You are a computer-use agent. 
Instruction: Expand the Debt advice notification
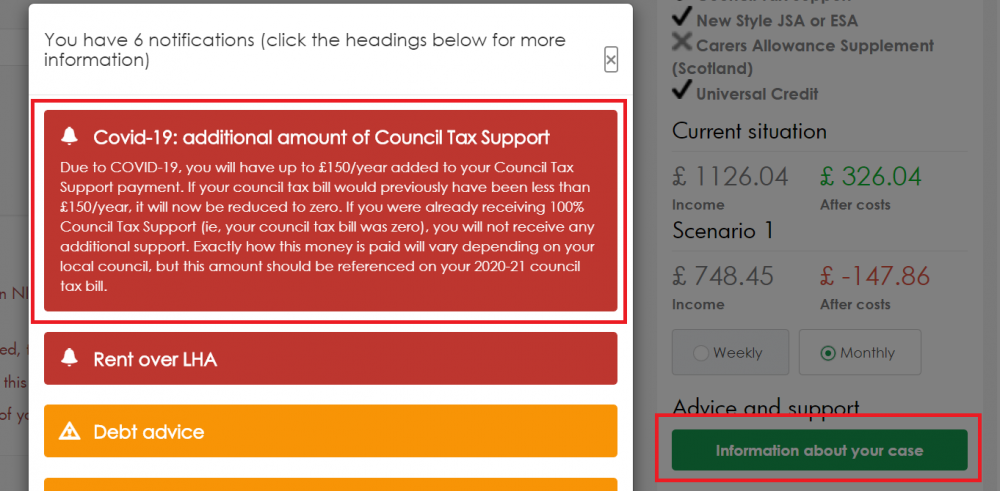click(x=330, y=431)
